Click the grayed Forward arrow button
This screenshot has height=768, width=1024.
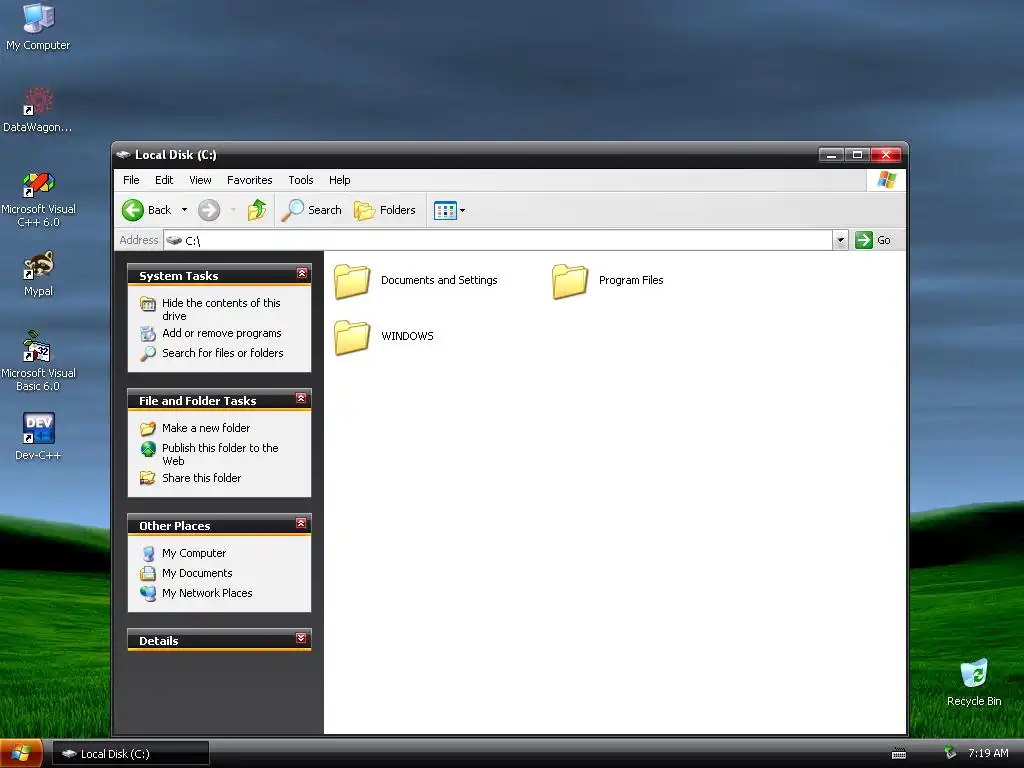(209, 210)
